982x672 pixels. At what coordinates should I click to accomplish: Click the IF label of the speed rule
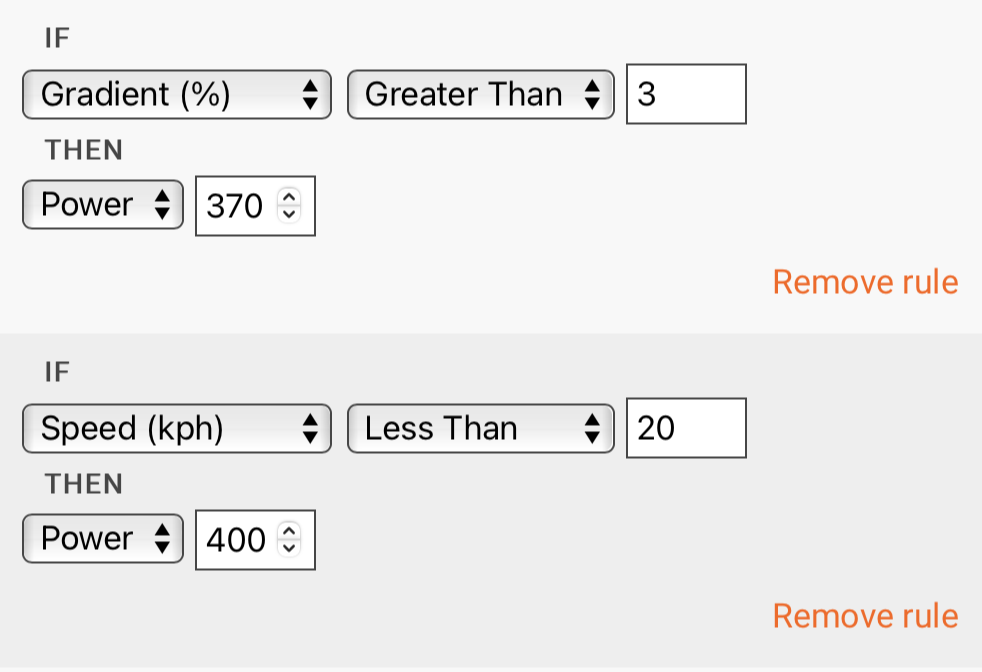tap(58, 373)
